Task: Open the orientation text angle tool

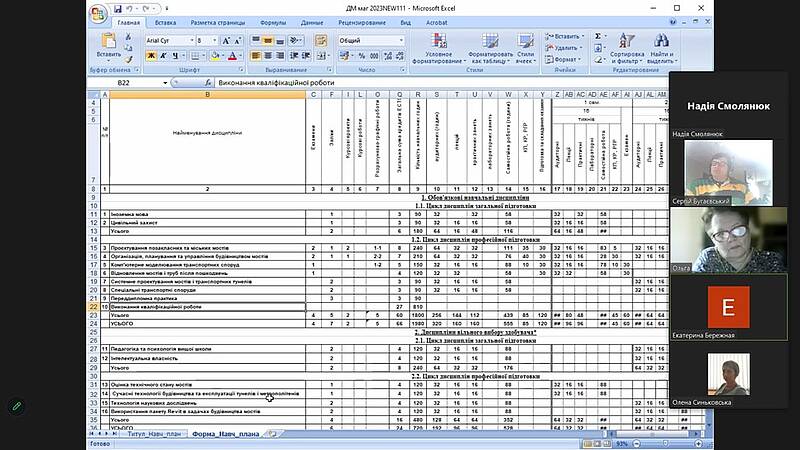Action: [294, 40]
